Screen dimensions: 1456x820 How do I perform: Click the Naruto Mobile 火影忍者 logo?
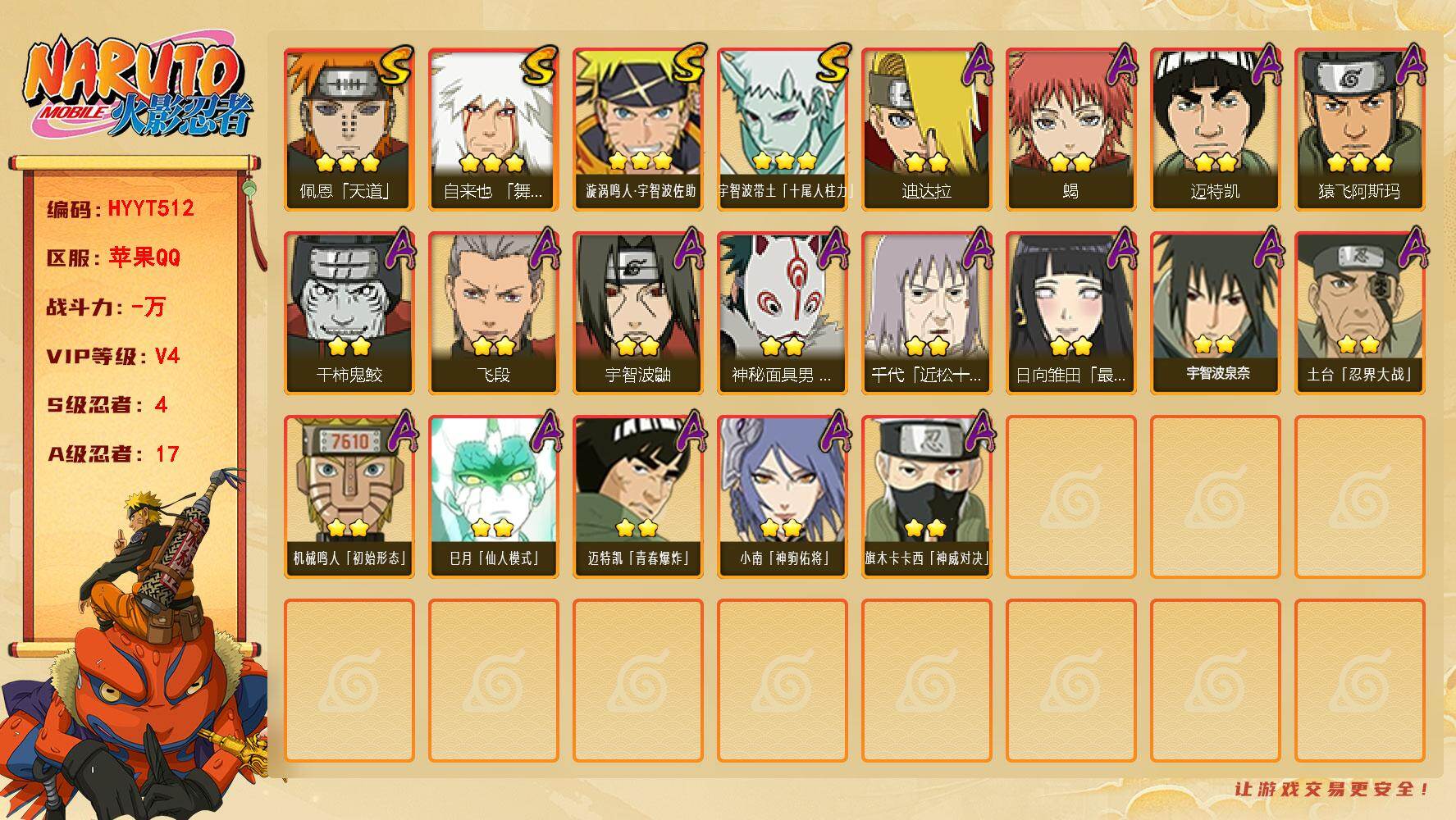click(x=138, y=89)
